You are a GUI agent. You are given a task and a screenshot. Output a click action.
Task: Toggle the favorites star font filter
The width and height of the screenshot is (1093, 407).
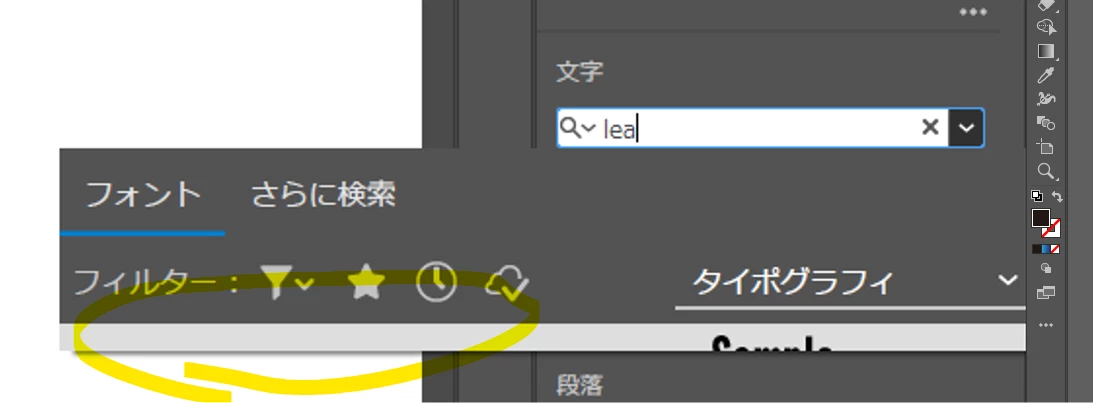(x=367, y=283)
